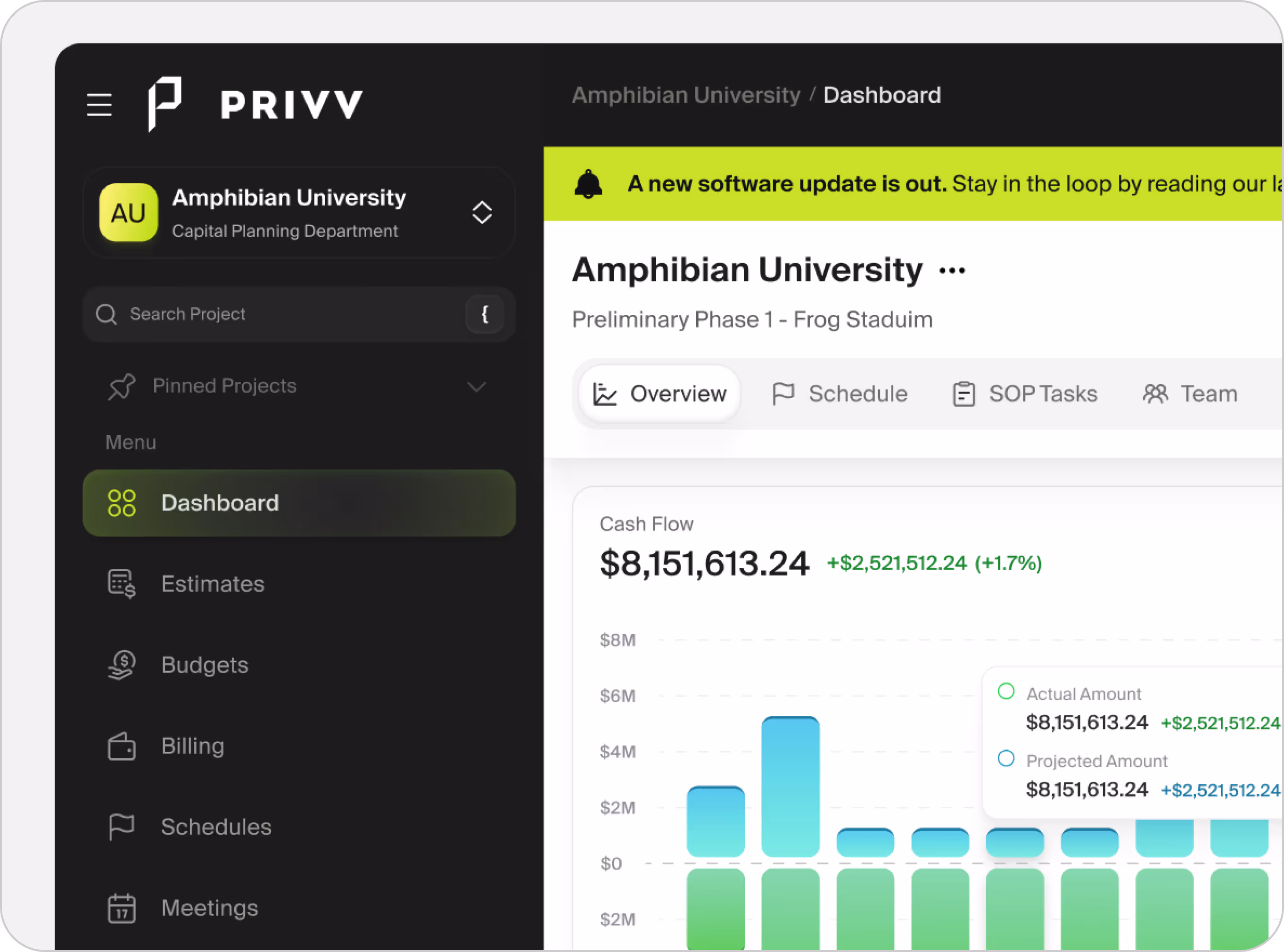This screenshot has width=1284, height=952.
Task: Click the search magnifier icon
Action: pos(106,314)
